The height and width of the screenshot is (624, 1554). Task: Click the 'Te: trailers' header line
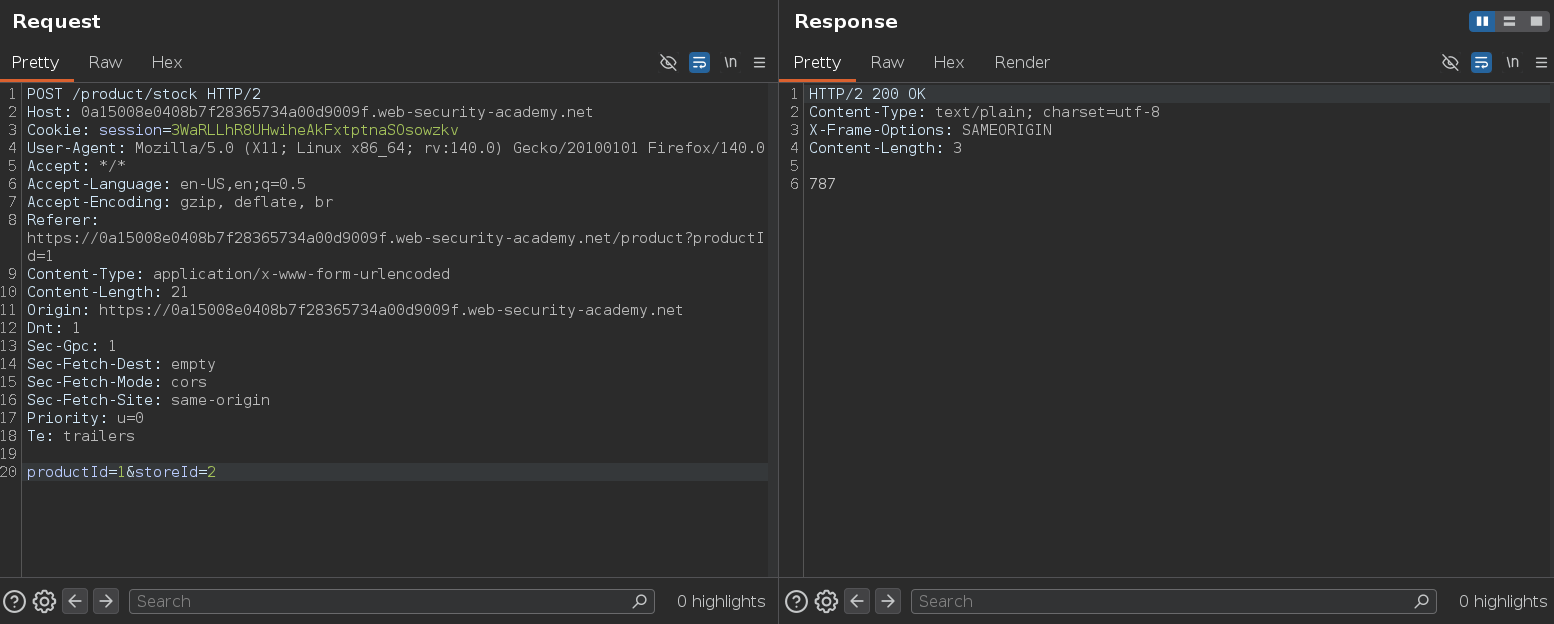point(80,436)
